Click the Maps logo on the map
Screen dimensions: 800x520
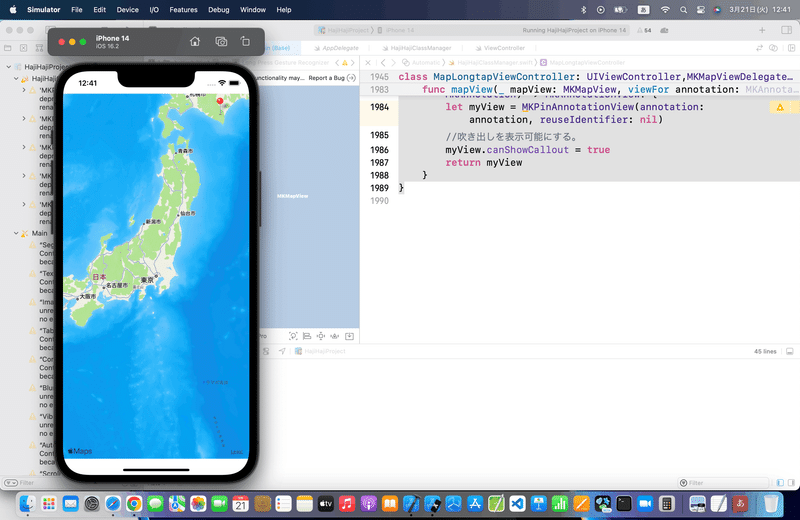coord(80,451)
